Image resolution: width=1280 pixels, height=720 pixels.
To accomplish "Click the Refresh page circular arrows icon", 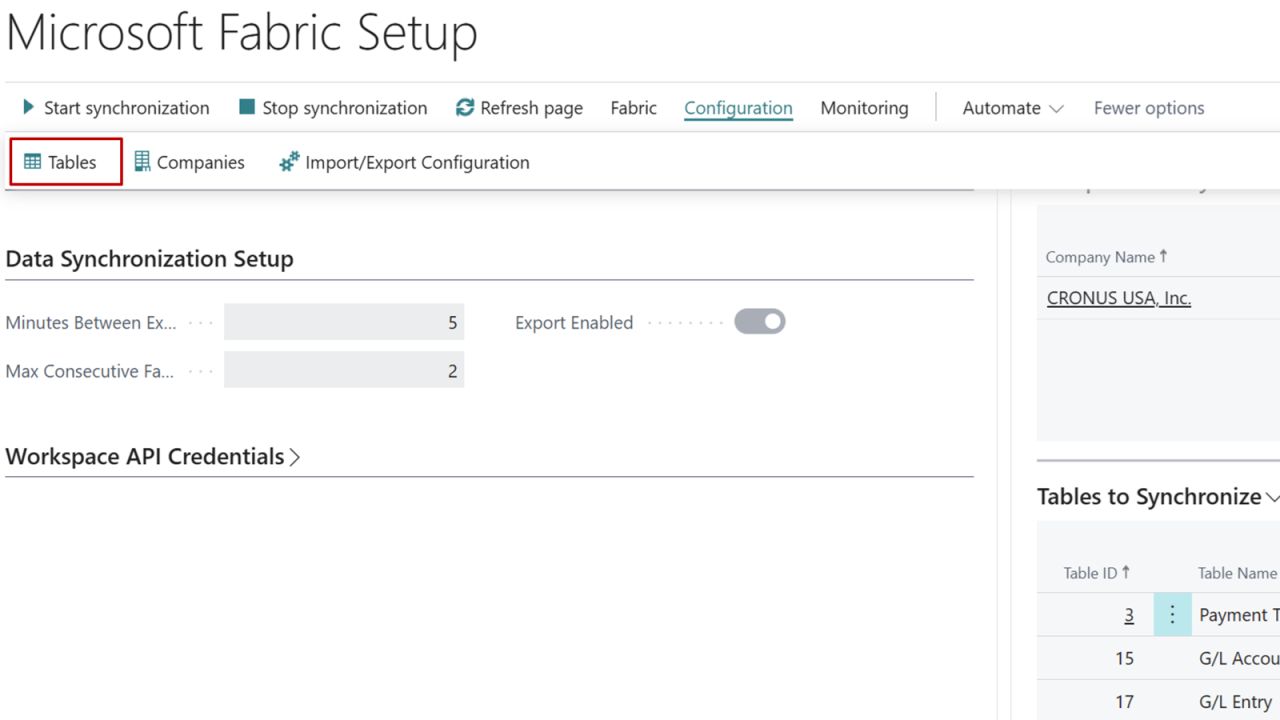I will [465, 107].
